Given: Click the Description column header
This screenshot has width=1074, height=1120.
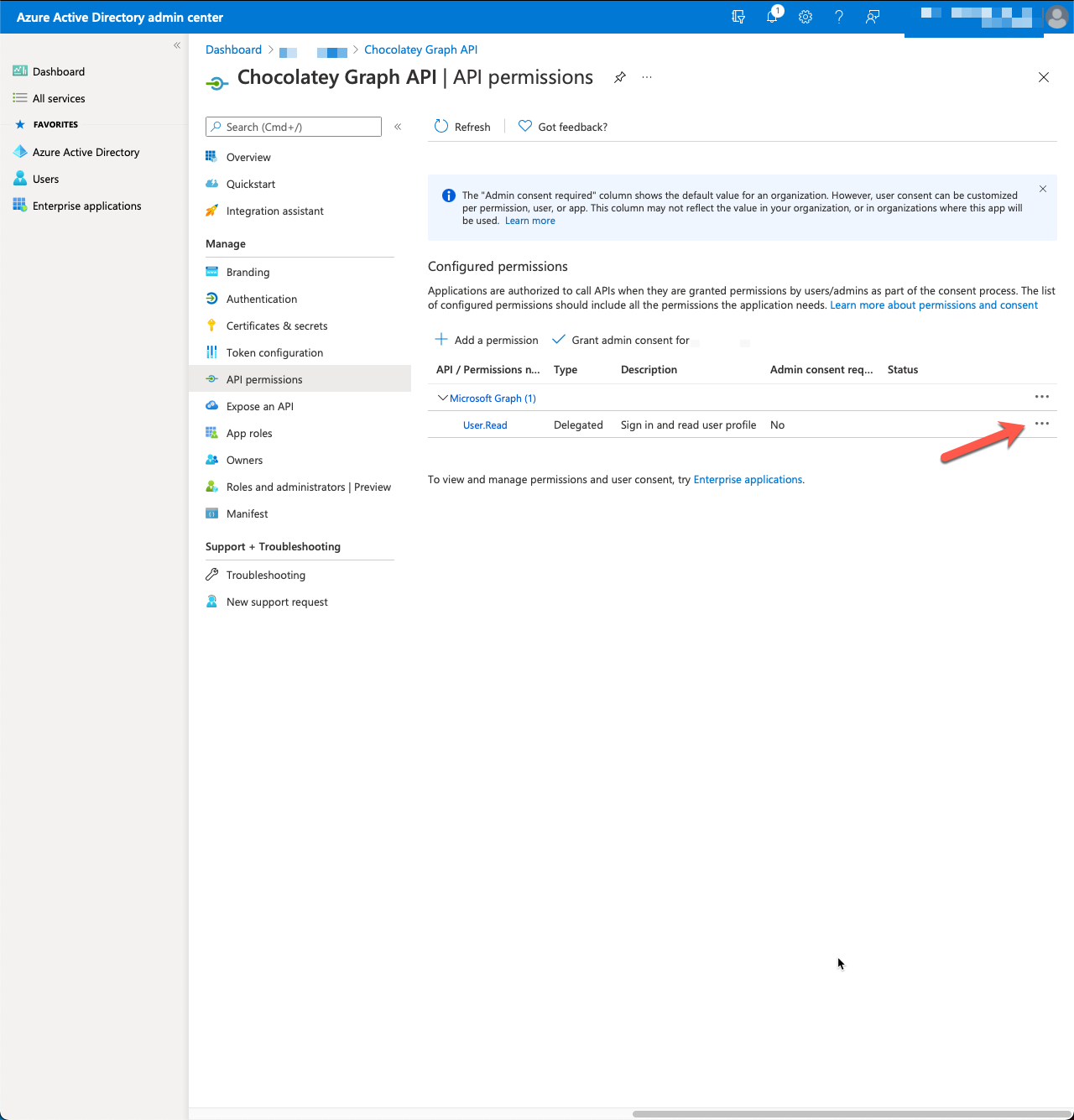Looking at the screenshot, I should [x=649, y=370].
